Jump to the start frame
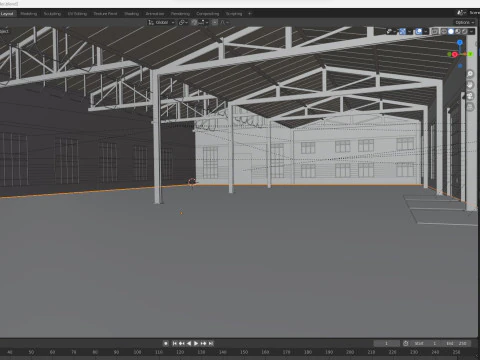This screenshot has width=480, height=360. [x=174, y=343]
